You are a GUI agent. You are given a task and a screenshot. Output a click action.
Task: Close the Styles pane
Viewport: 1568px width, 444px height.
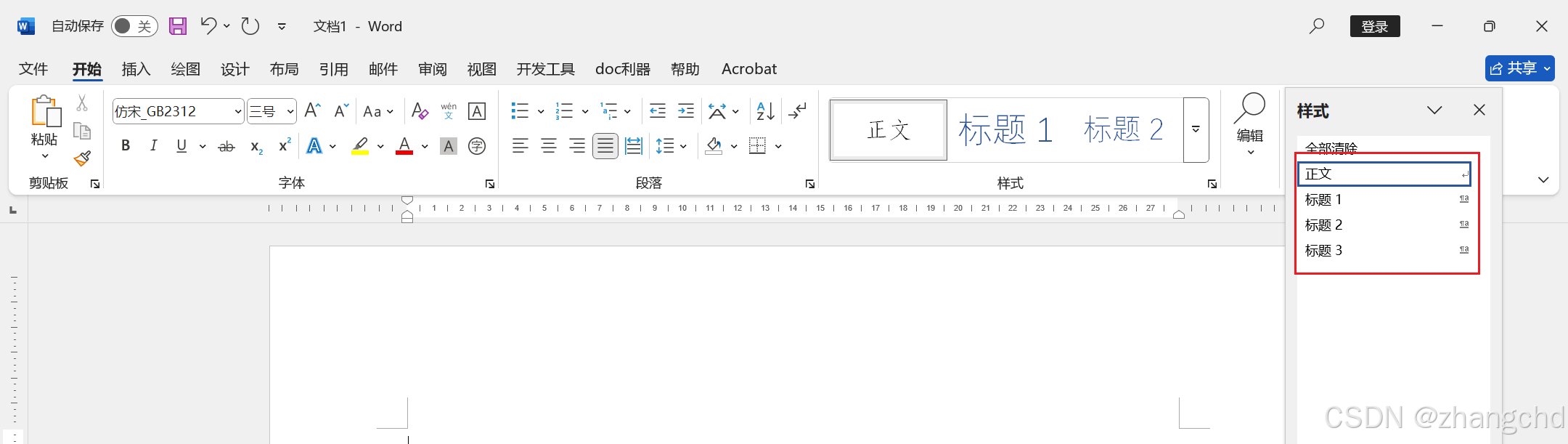click(x=1479, y=110)
